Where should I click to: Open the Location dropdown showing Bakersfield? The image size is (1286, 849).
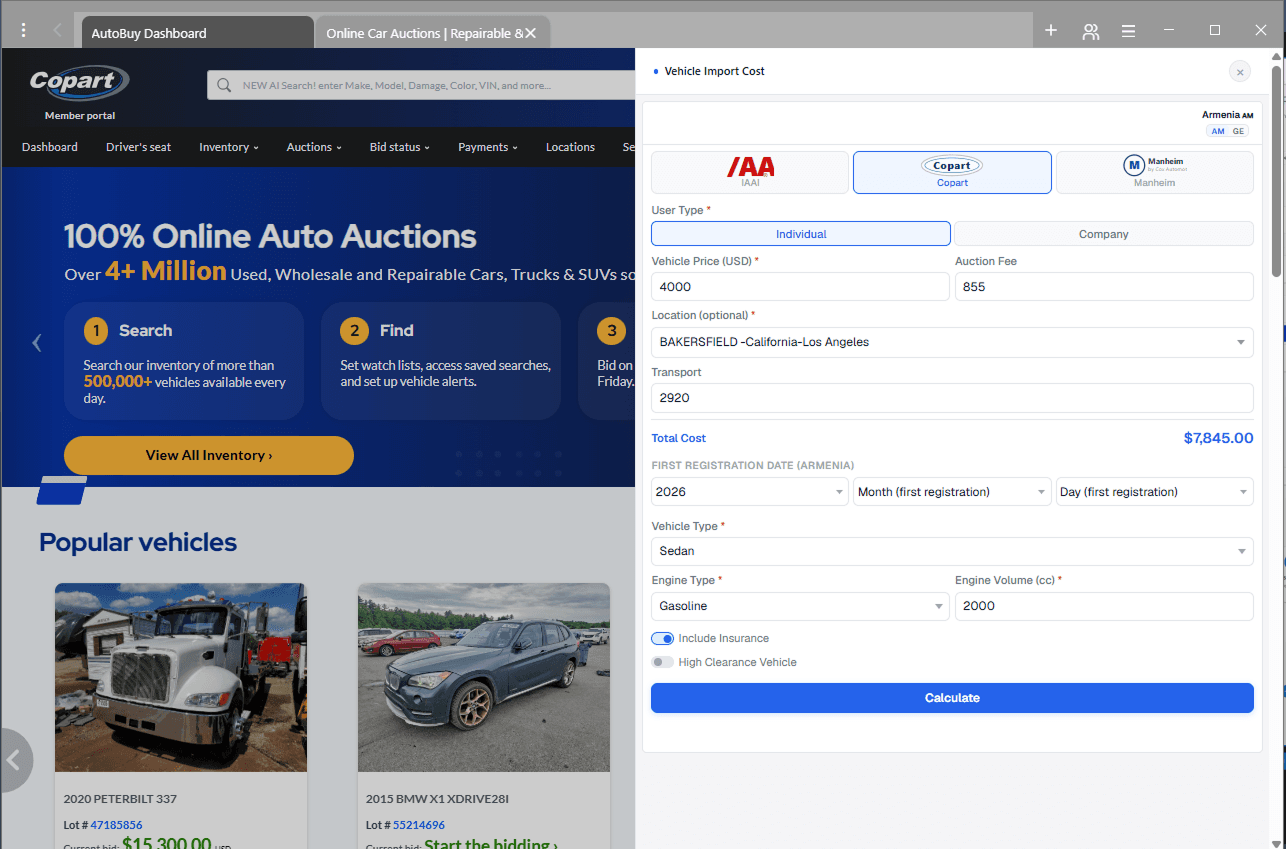point(952,342)
